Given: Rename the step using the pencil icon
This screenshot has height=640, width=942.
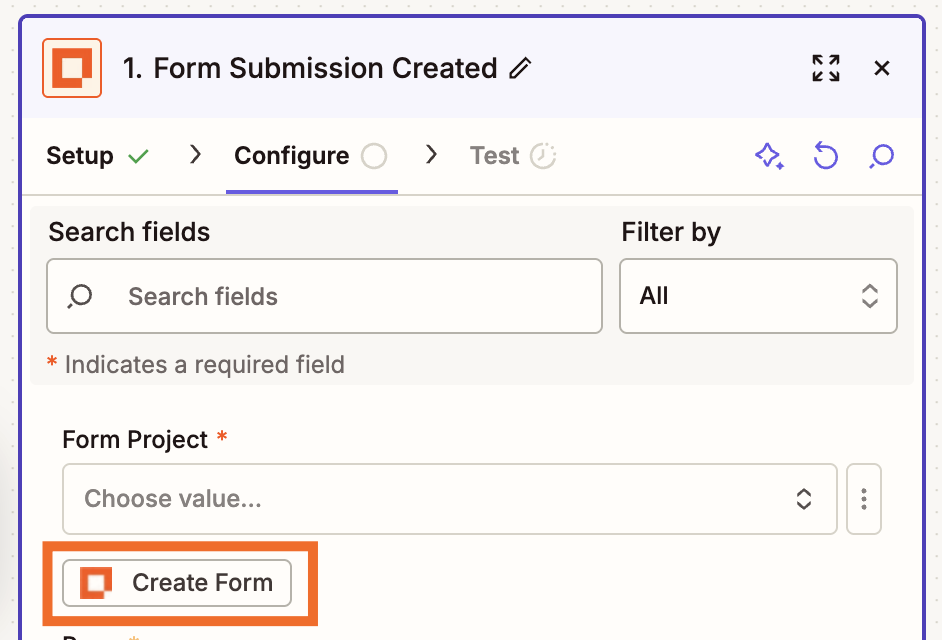Looking at the screenshot, I should [x=520, y=68].
